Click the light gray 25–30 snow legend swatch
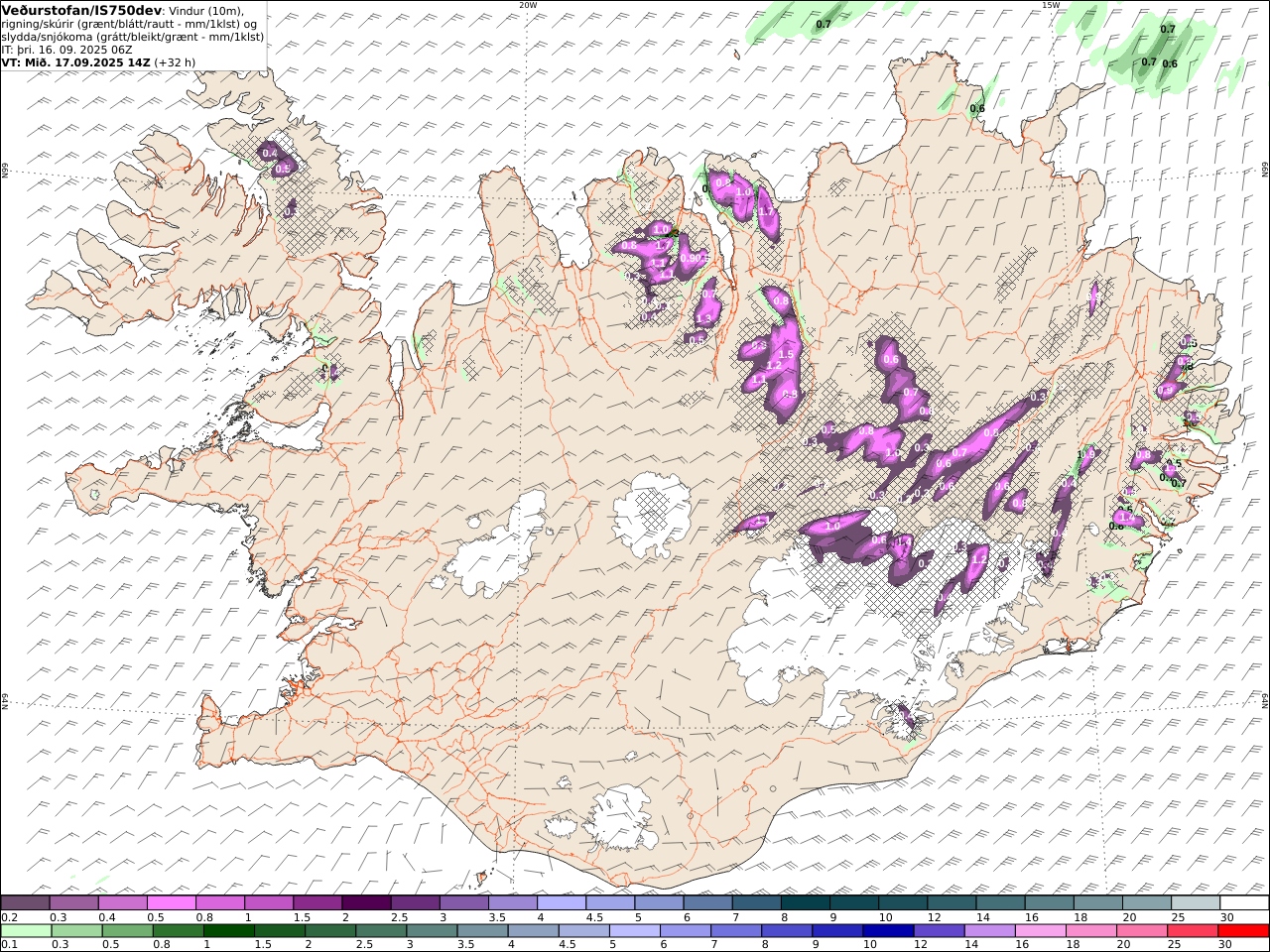 (x=1195, y=902)
